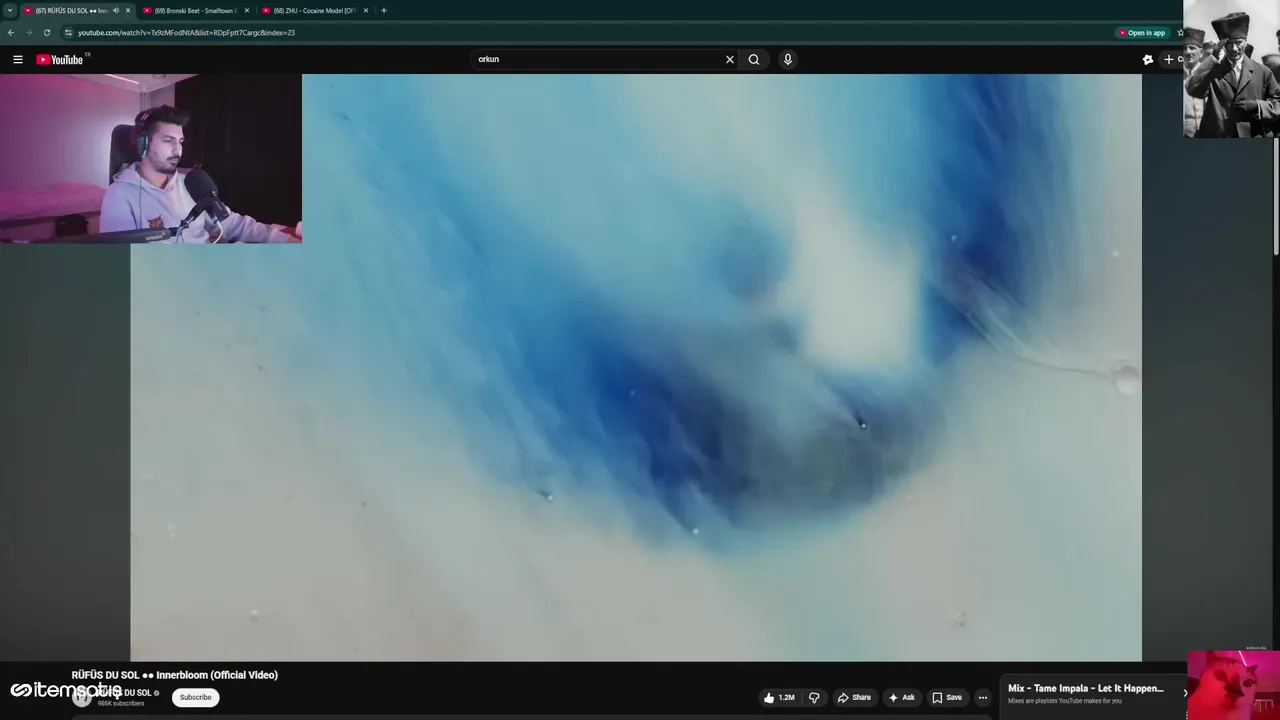The height and width of the screenshot is (720, 1280).
Task: Click the browser forward arrow
Action: click(28, 32)
